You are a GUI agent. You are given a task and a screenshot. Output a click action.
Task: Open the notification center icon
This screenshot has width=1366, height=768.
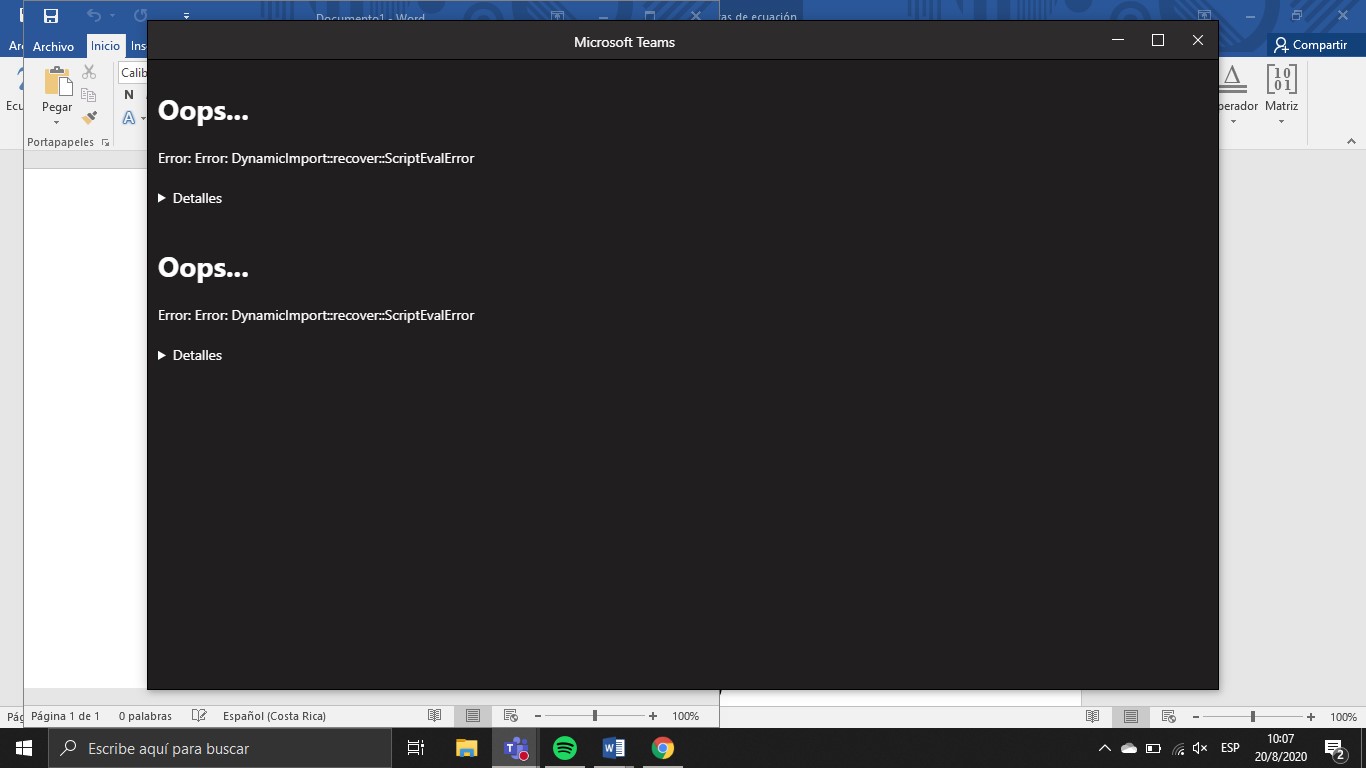point(1335,748)
